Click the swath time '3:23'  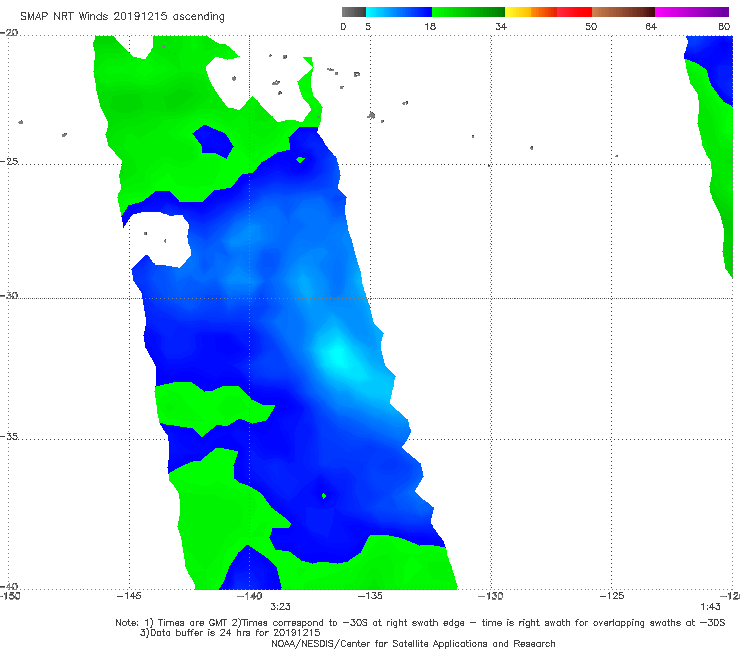(280, 607)
